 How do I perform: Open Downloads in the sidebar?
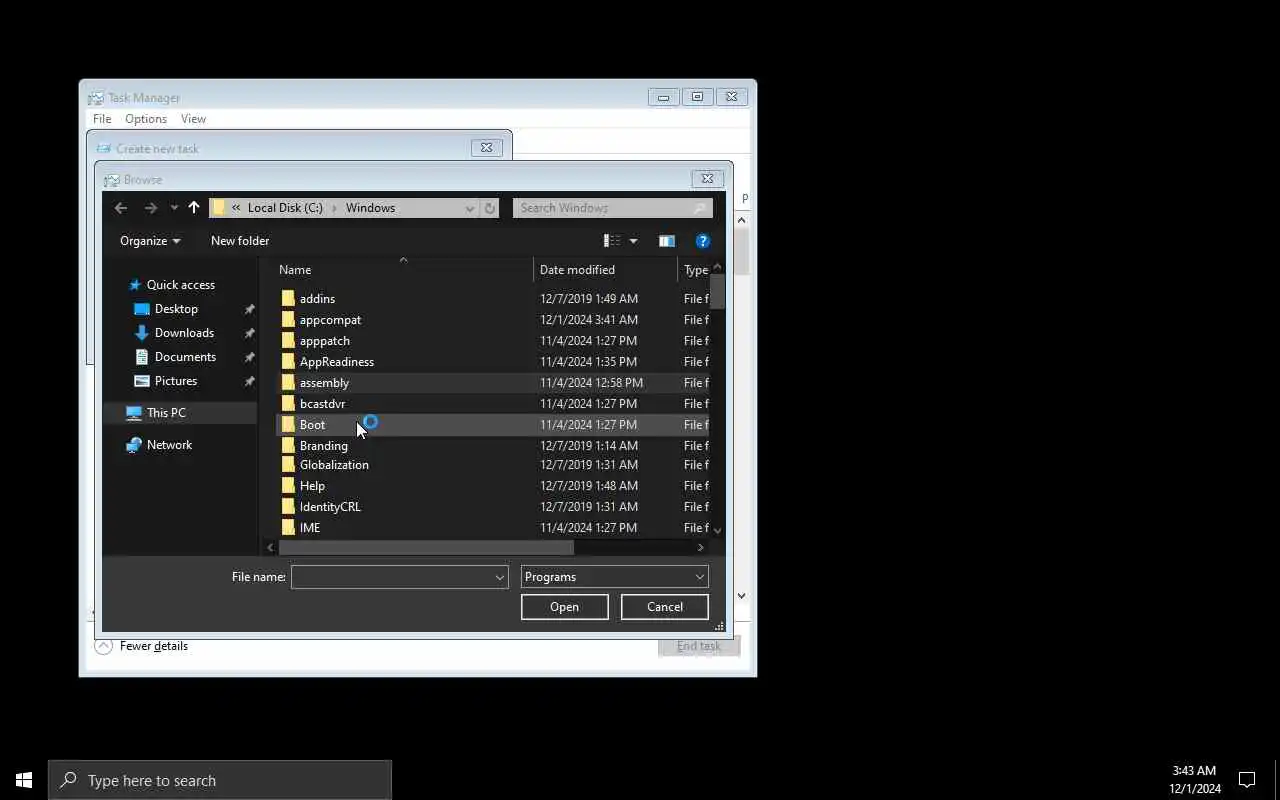tap(184, 333)
